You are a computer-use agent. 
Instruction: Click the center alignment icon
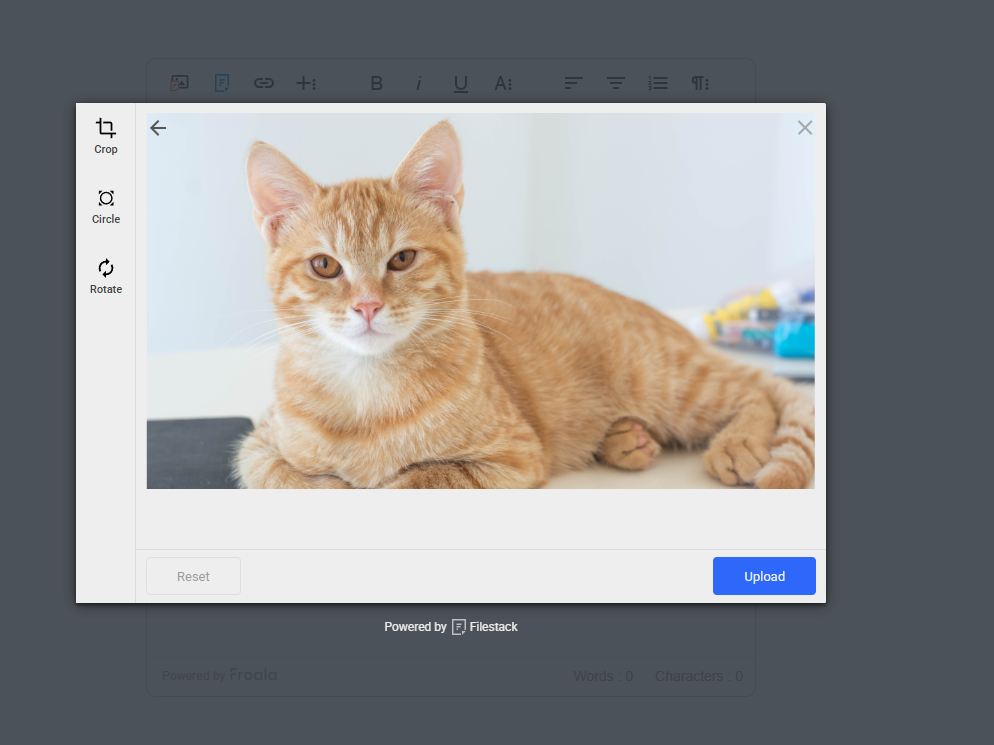(614, 83)
